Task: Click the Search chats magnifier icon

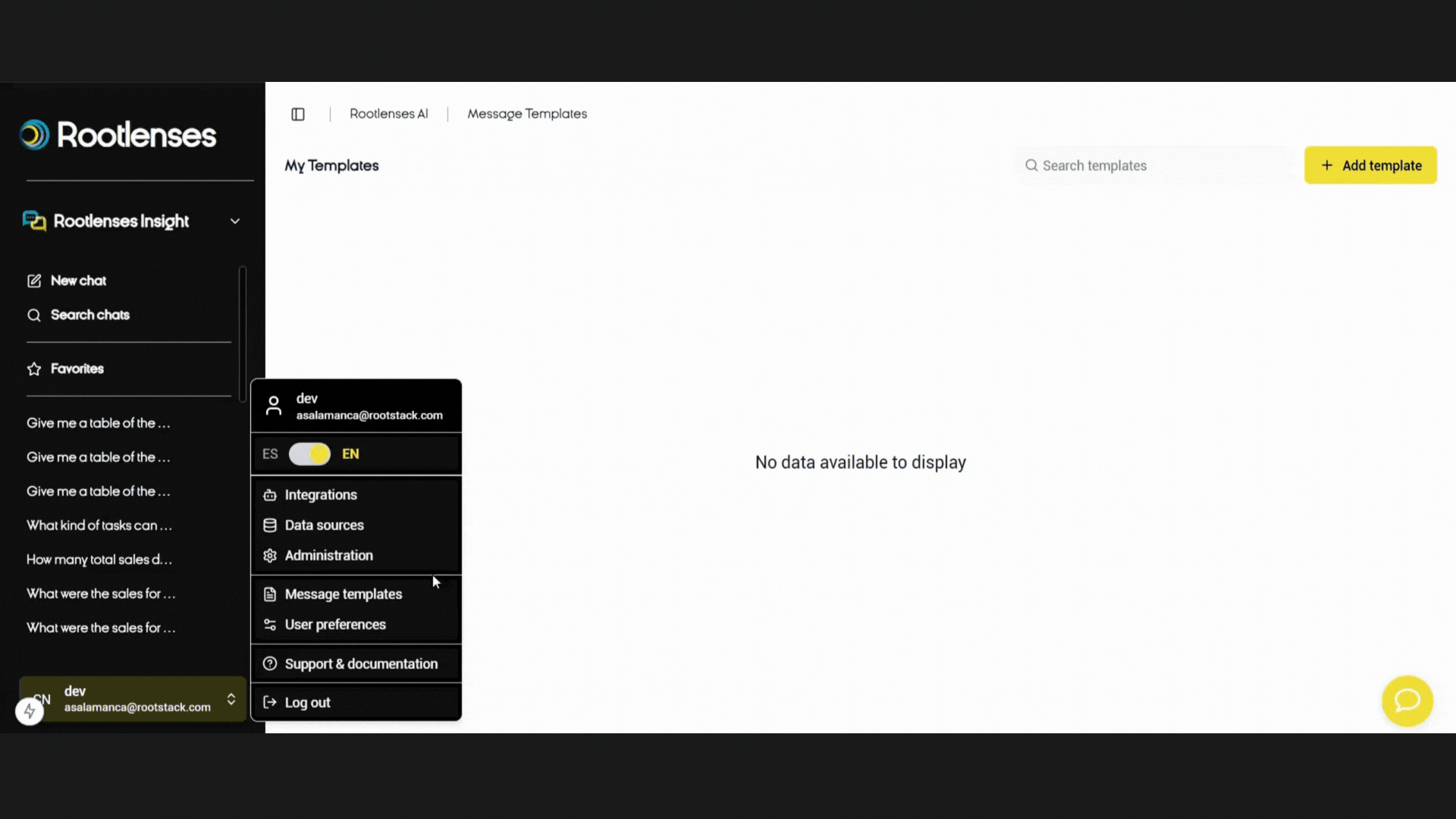Action: coord(34,315)
